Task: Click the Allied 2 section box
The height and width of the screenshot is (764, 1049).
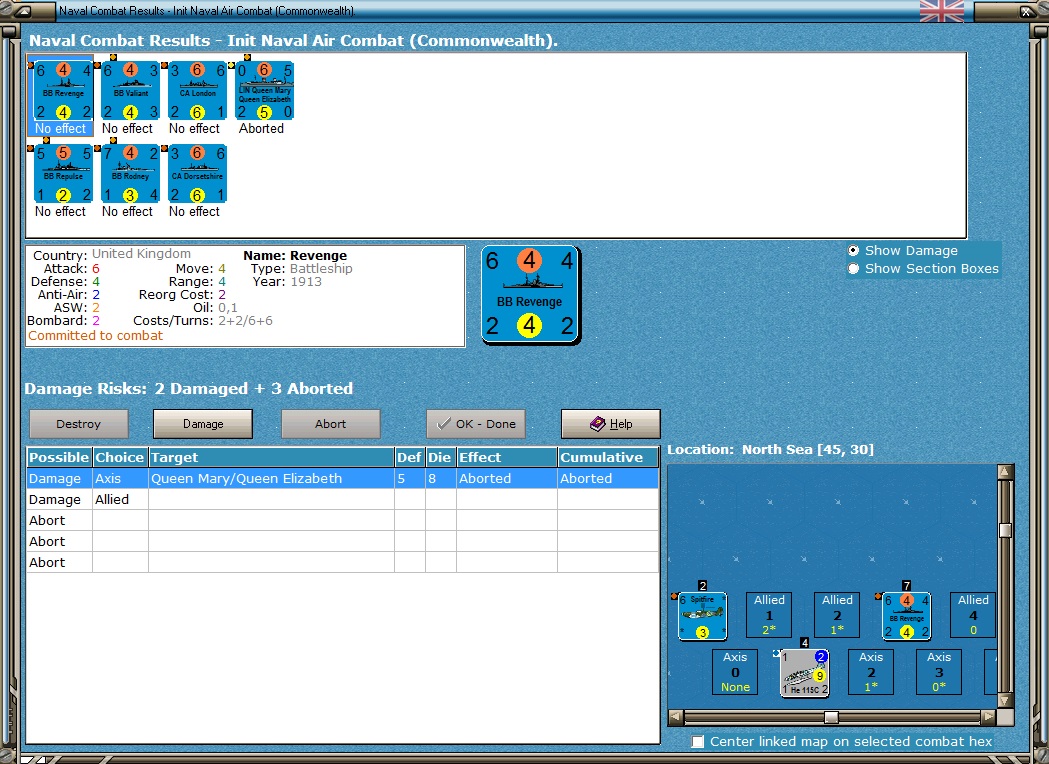Action: tap(837, 615)
